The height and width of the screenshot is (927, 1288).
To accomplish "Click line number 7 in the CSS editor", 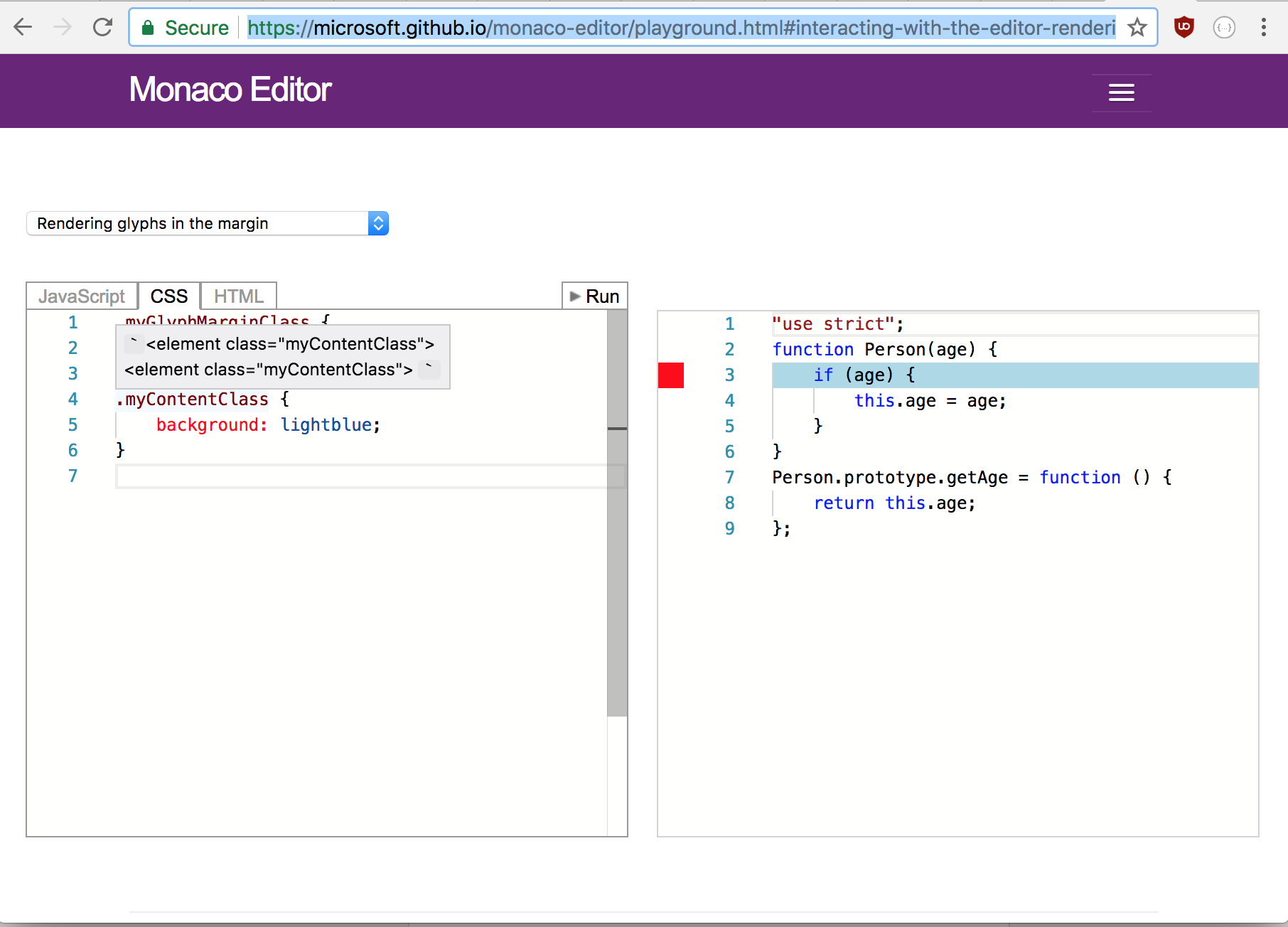I will 73,476.
